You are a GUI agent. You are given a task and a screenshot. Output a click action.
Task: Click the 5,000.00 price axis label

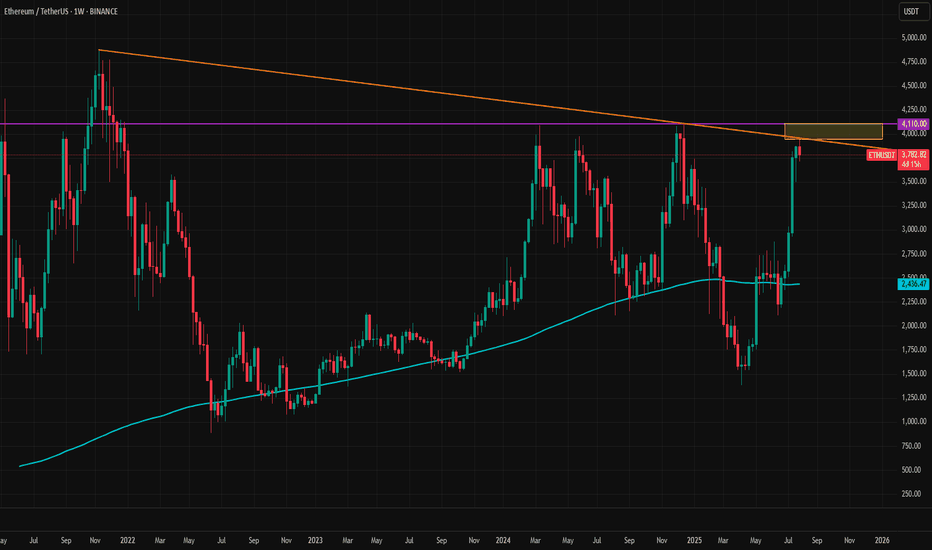(x=914, y=37)
